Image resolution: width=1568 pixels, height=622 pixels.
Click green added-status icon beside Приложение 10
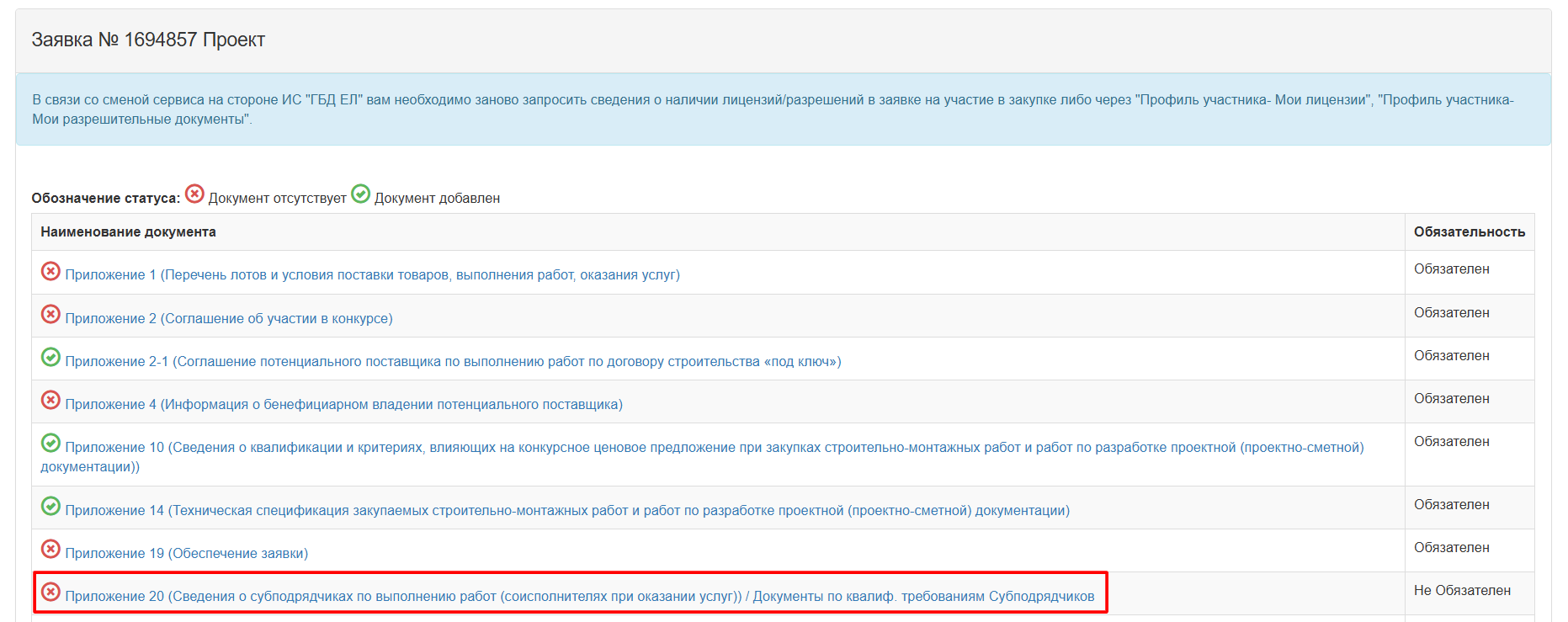tap(50, 443)
